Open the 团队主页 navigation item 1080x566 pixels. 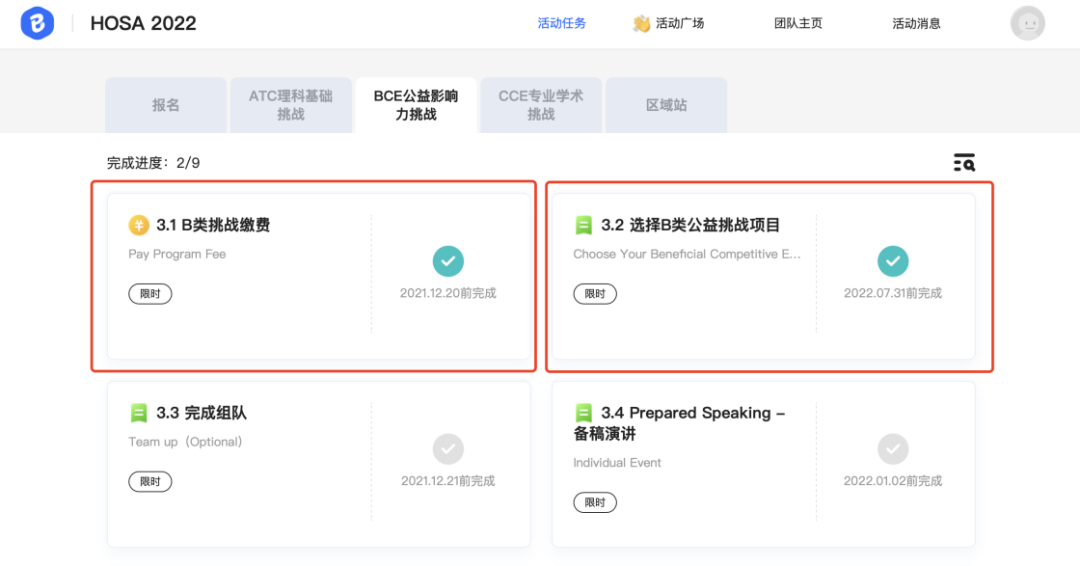tap(798, 23)
